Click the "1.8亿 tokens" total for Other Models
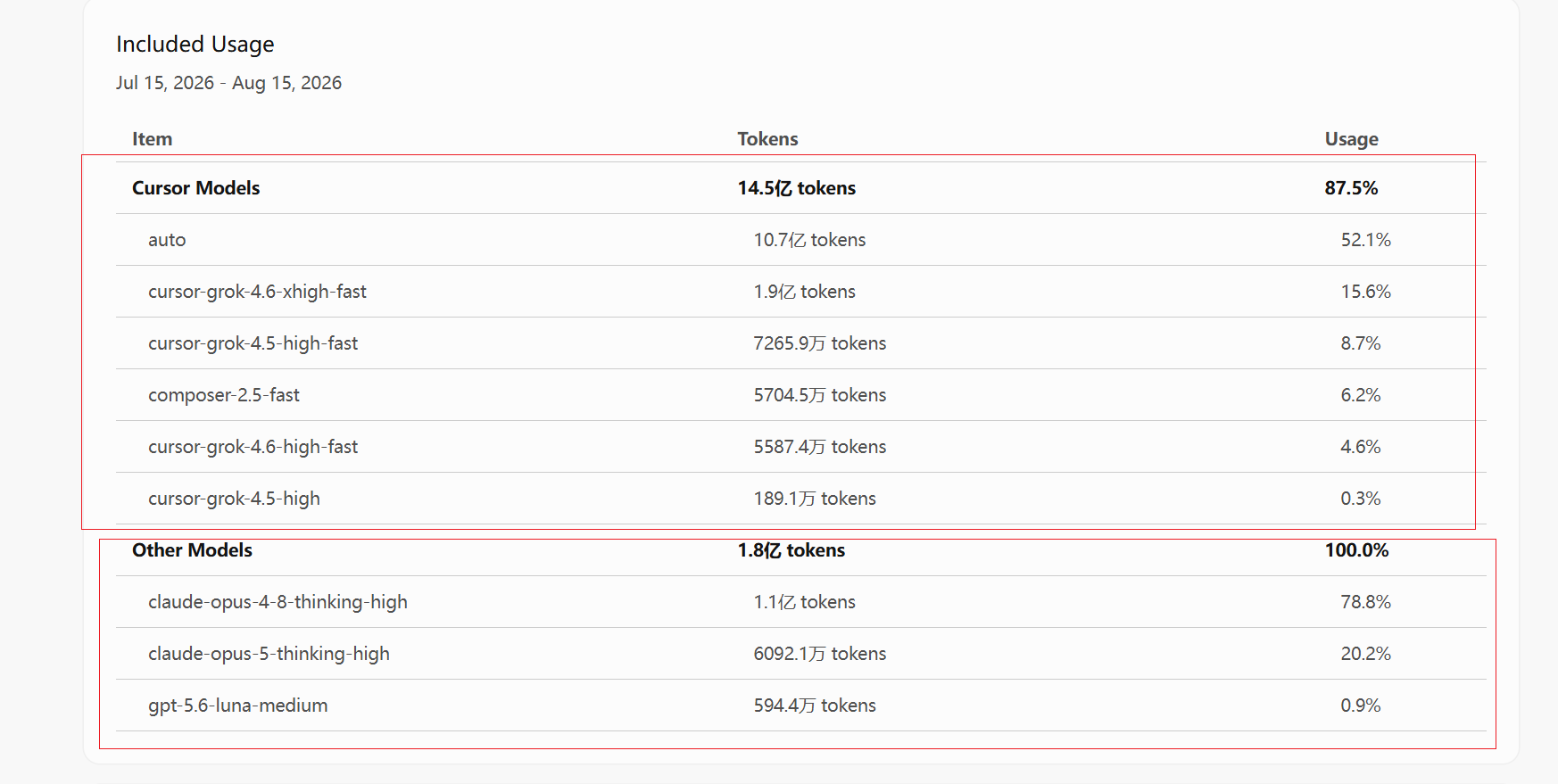 coord(791,550)
